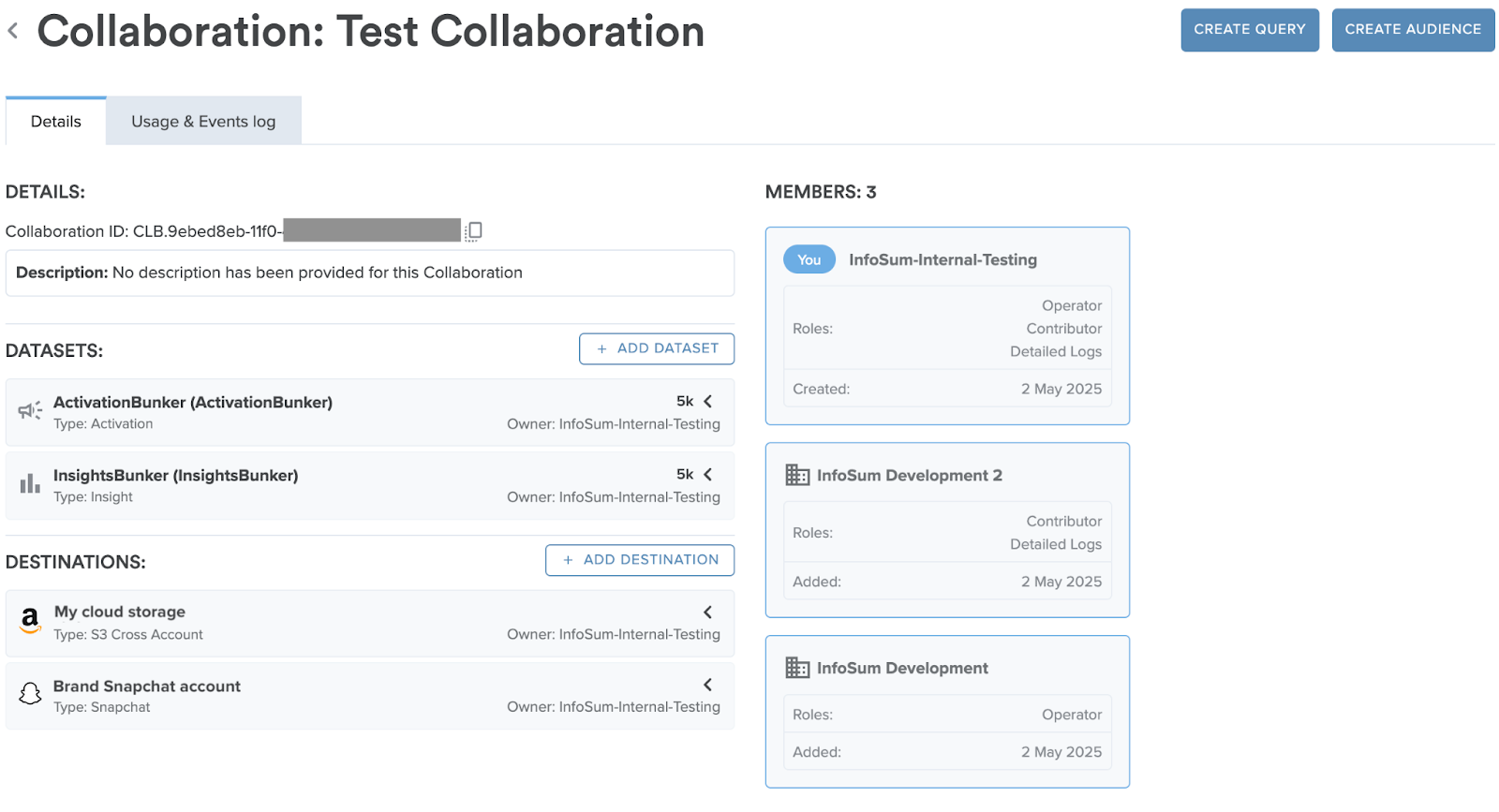This screenshot has height=812, width=1499.
Task: Expand the Brand Snapchat account chevron
Action: 708,685
